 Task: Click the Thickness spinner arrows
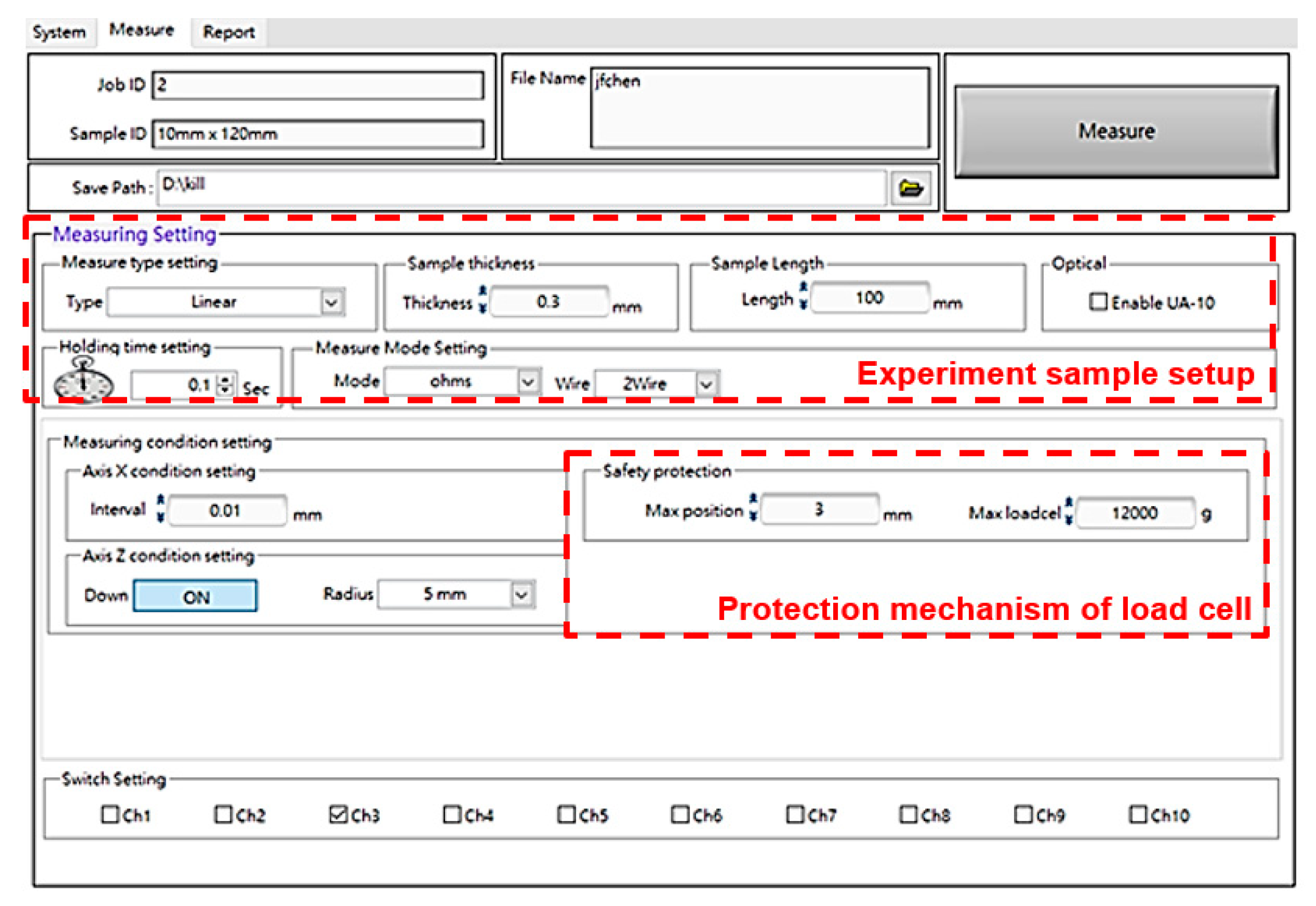[482, 300]
